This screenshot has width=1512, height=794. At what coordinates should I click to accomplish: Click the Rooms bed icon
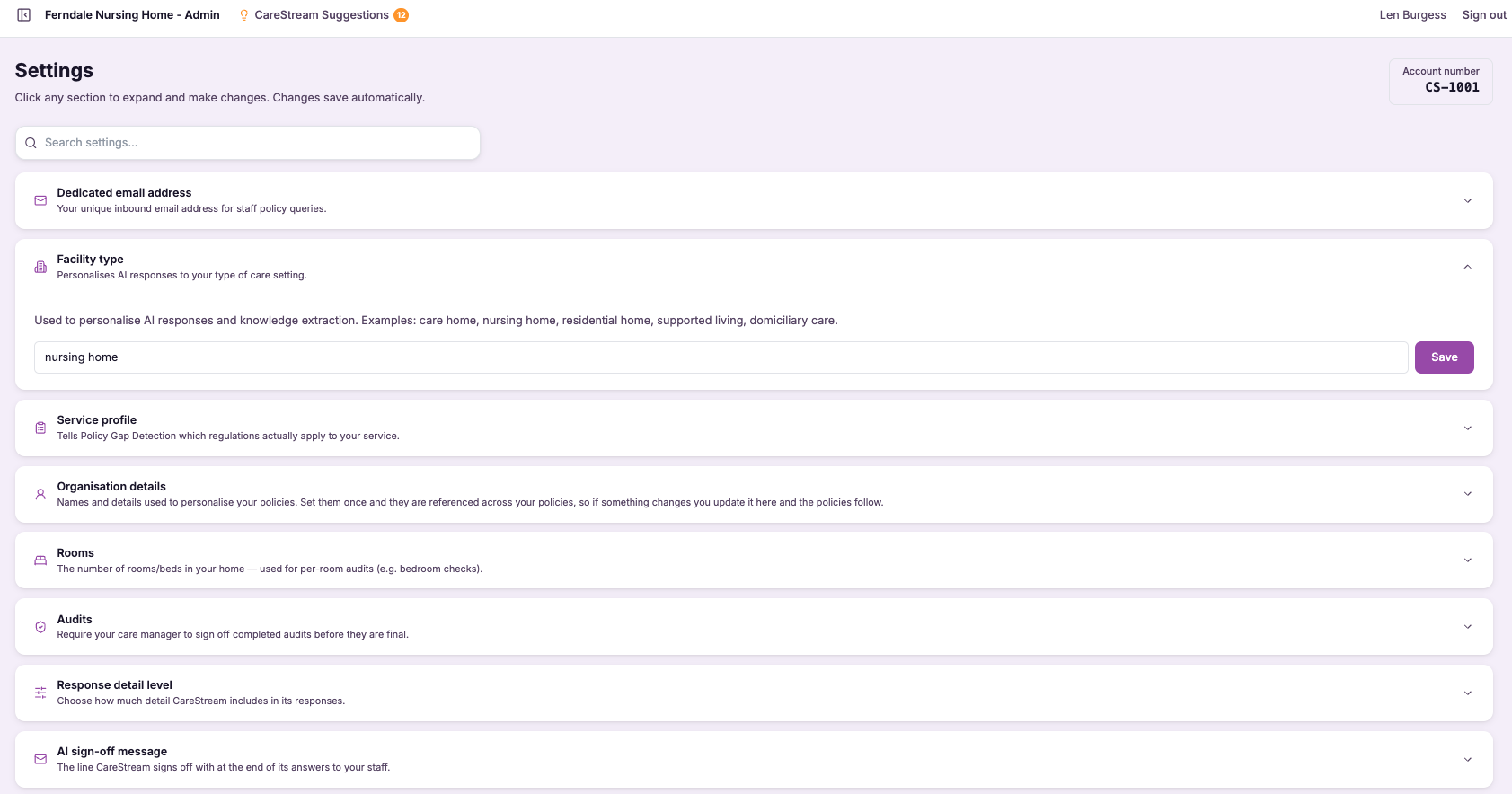coord(40,560)
